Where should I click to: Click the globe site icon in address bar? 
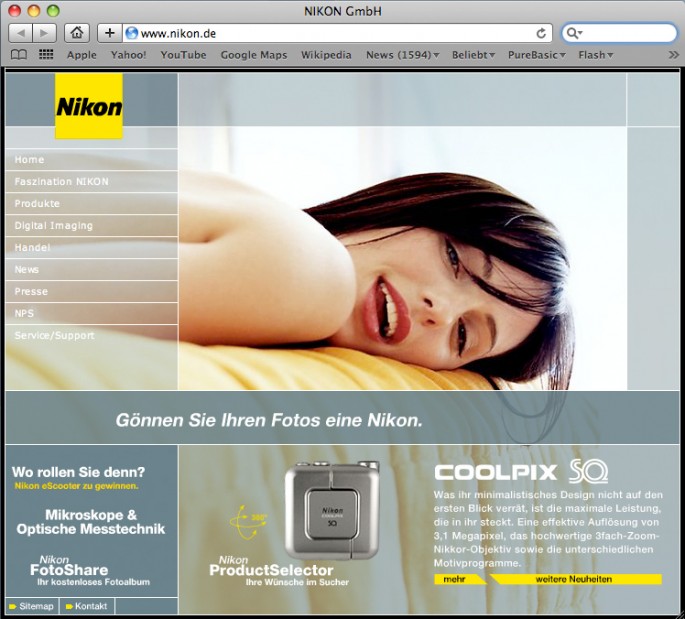131,33
